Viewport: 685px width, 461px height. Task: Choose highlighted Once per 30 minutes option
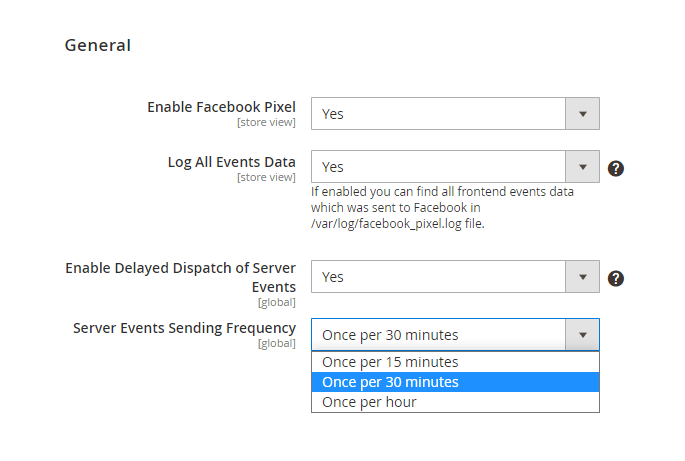[455, 382]
